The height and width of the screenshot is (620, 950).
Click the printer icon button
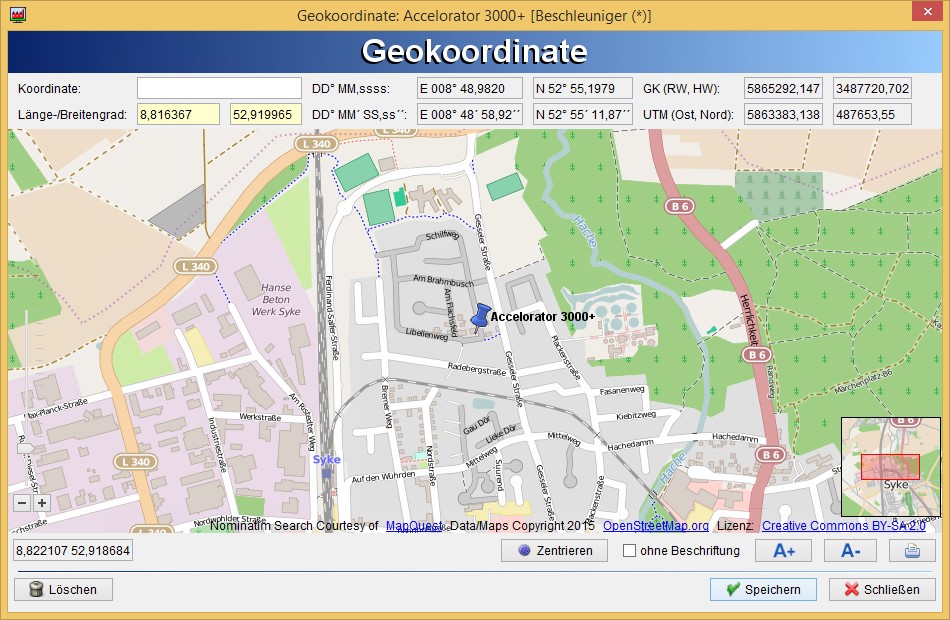[911, 550]
